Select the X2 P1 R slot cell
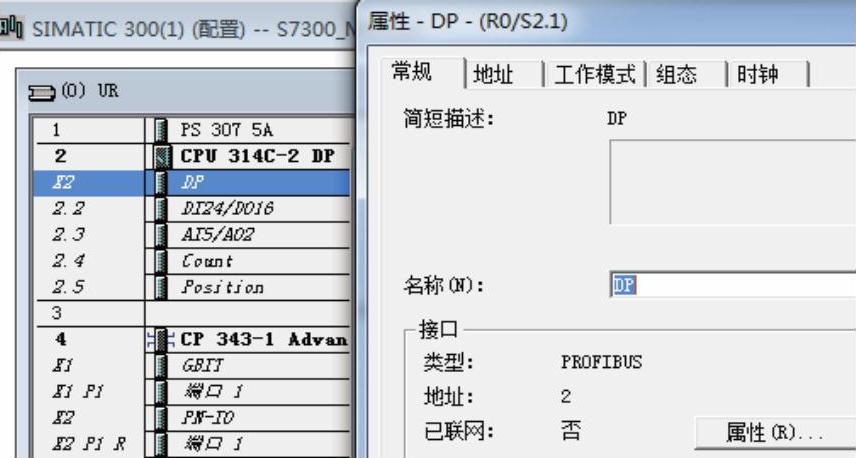The height and width of the screenshot is (458, 856). tap(88, 444)
